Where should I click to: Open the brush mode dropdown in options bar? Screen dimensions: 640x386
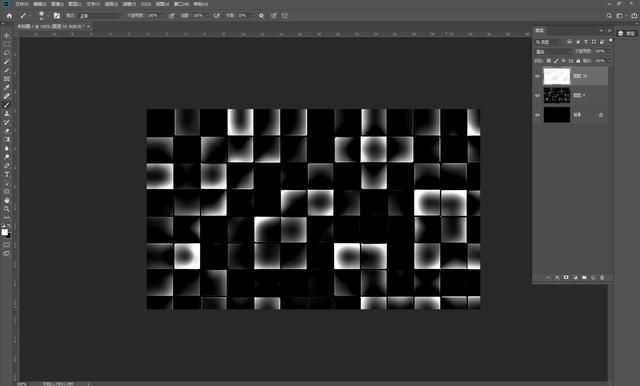tap(100, 16)
